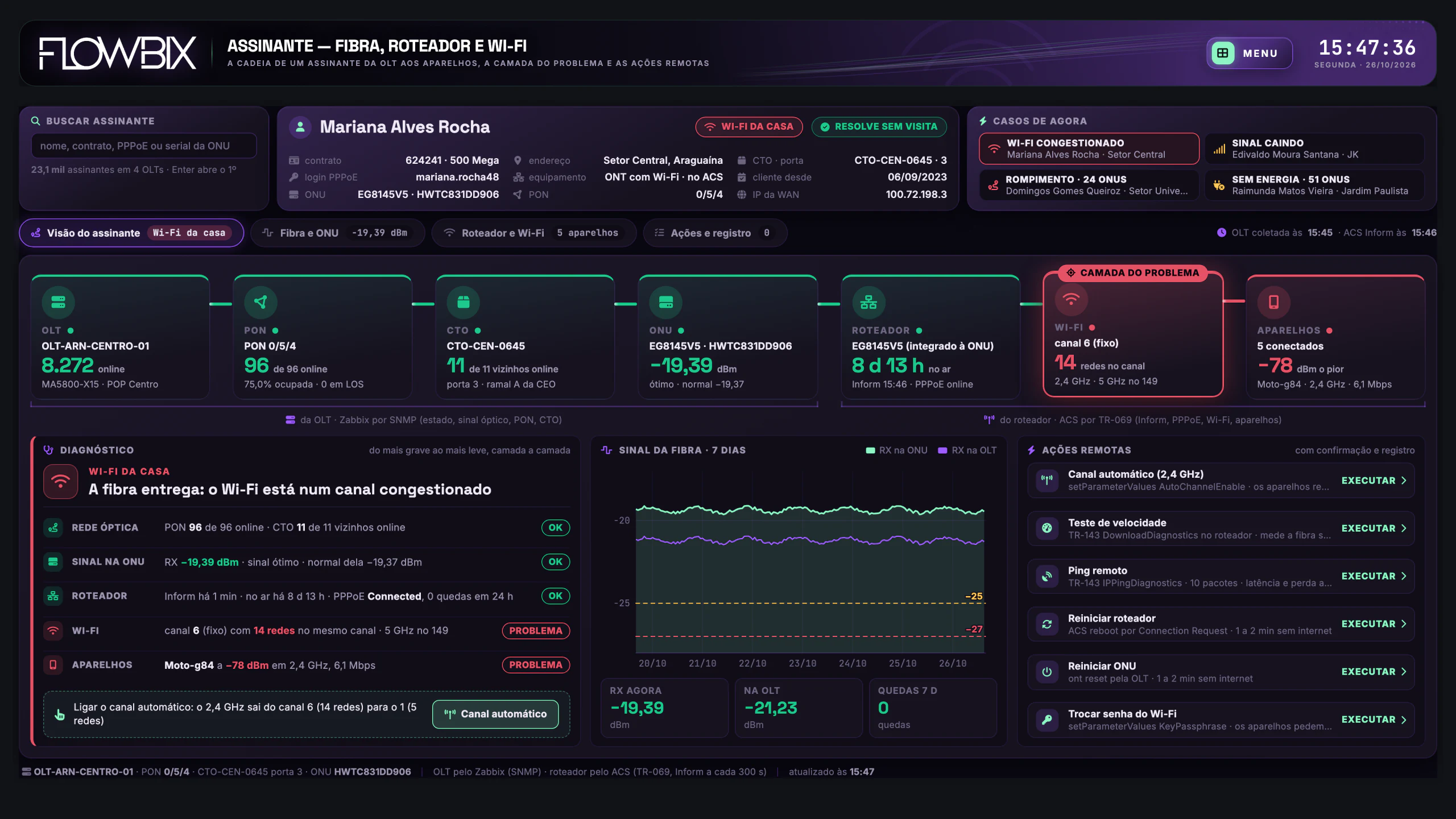Execute the Teste de velocidade action
The width and height of the screenshot is (1456, 819).
1374,528
